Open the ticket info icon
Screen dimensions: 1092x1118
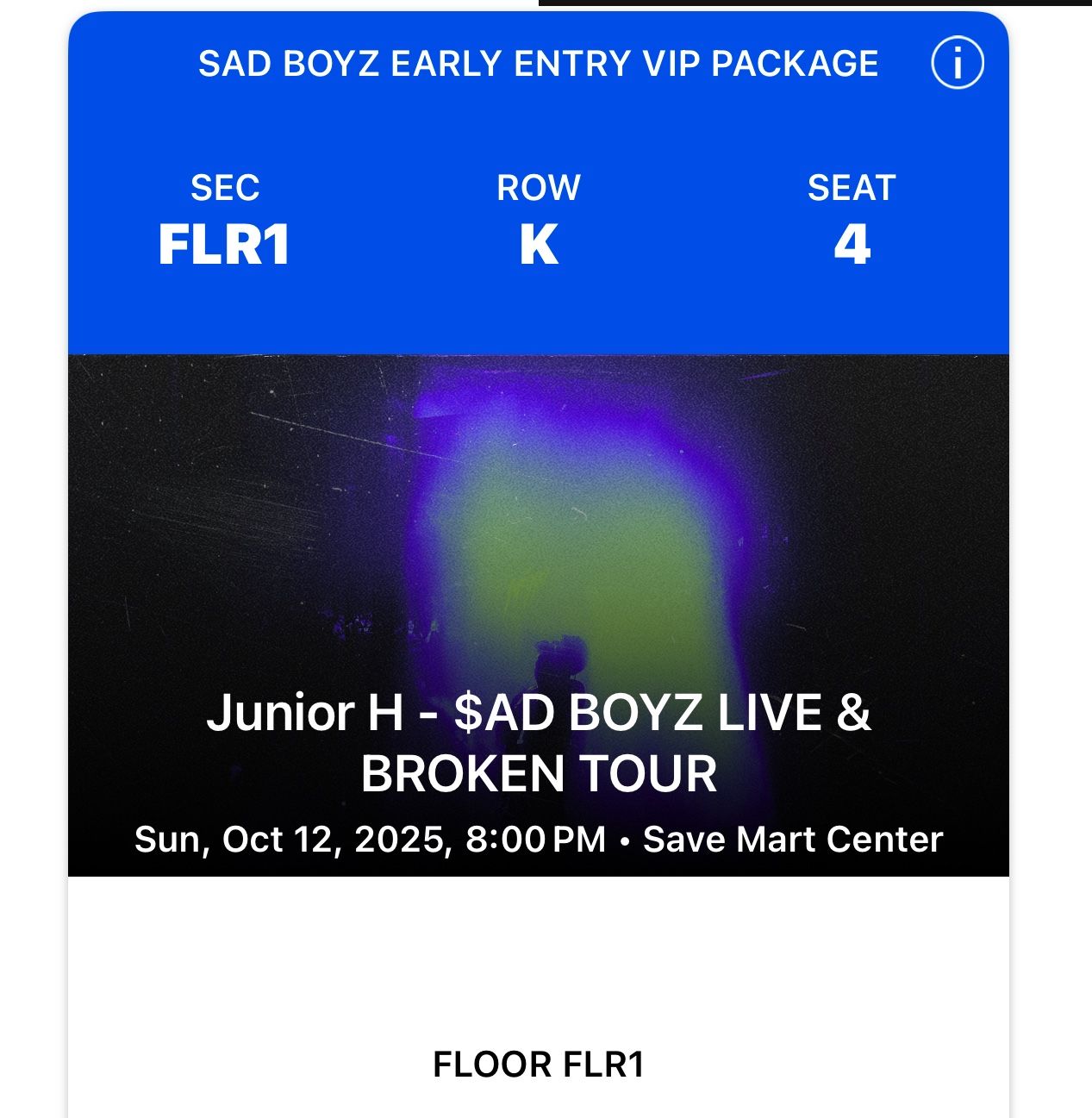pyautogui.click(x=957, y=63)
